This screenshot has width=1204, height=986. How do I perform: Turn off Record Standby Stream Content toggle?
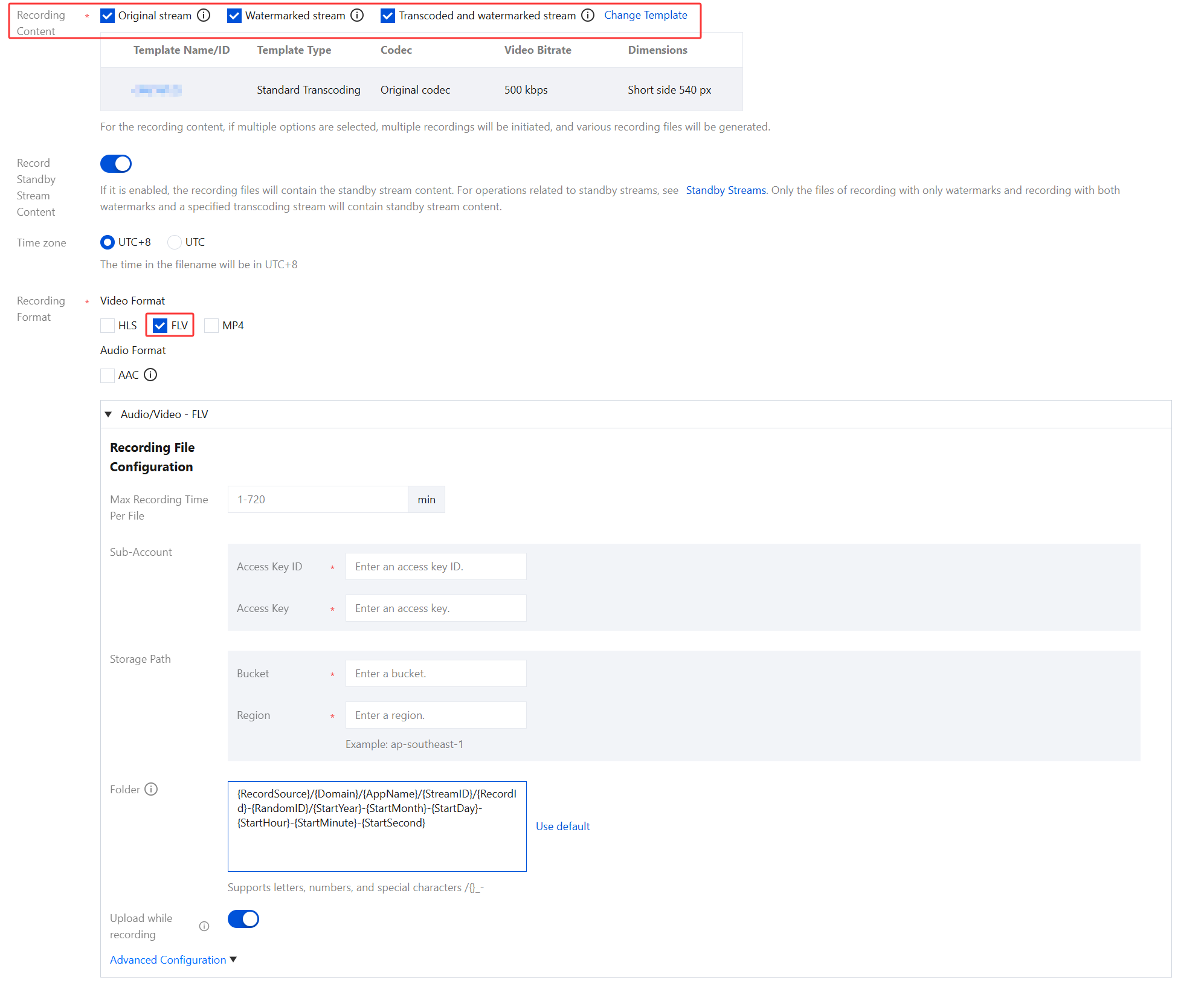coord(116,164)
